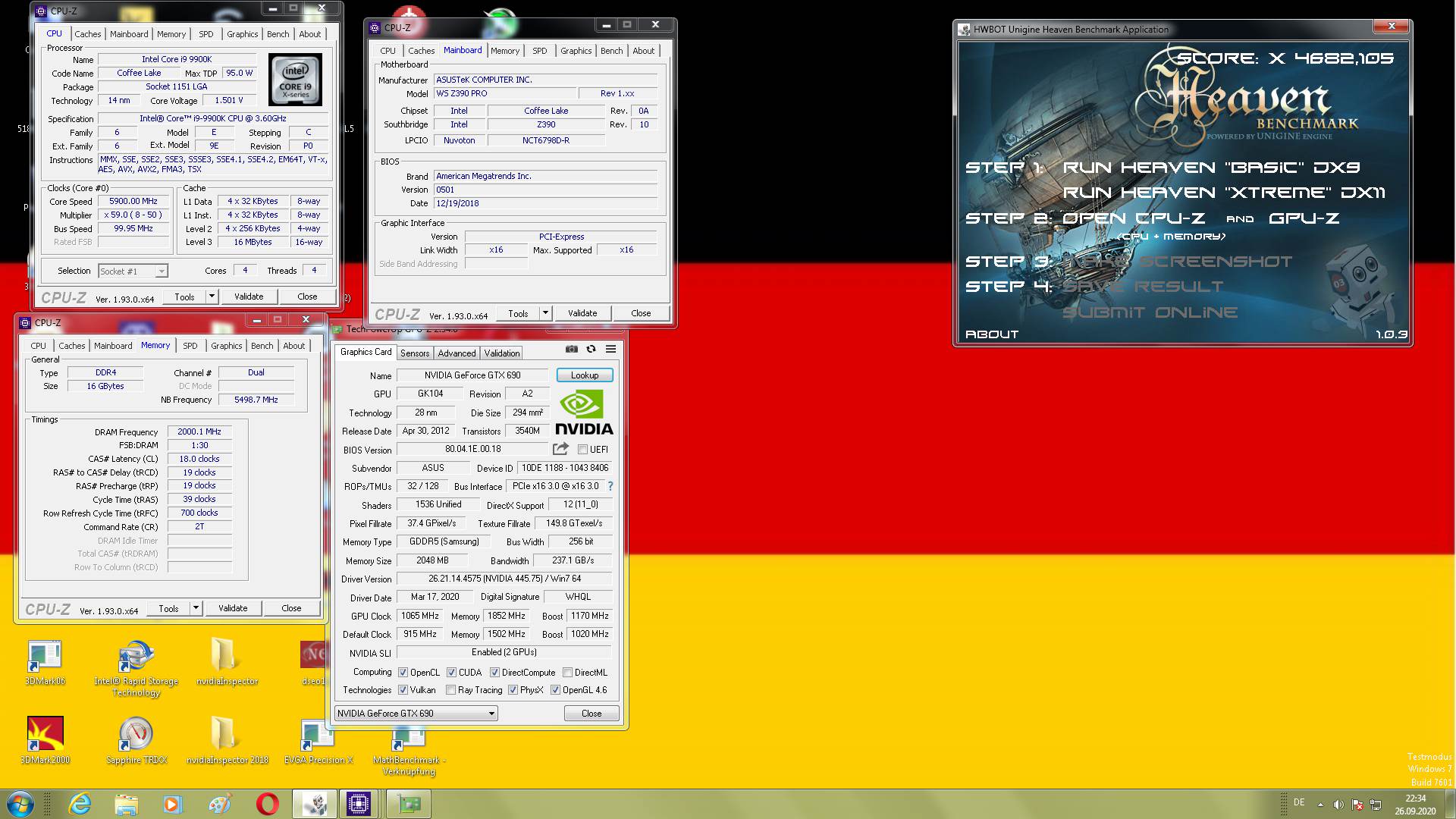Open the hamburger menu icon in GPU-Z

(x=610, y=349)
